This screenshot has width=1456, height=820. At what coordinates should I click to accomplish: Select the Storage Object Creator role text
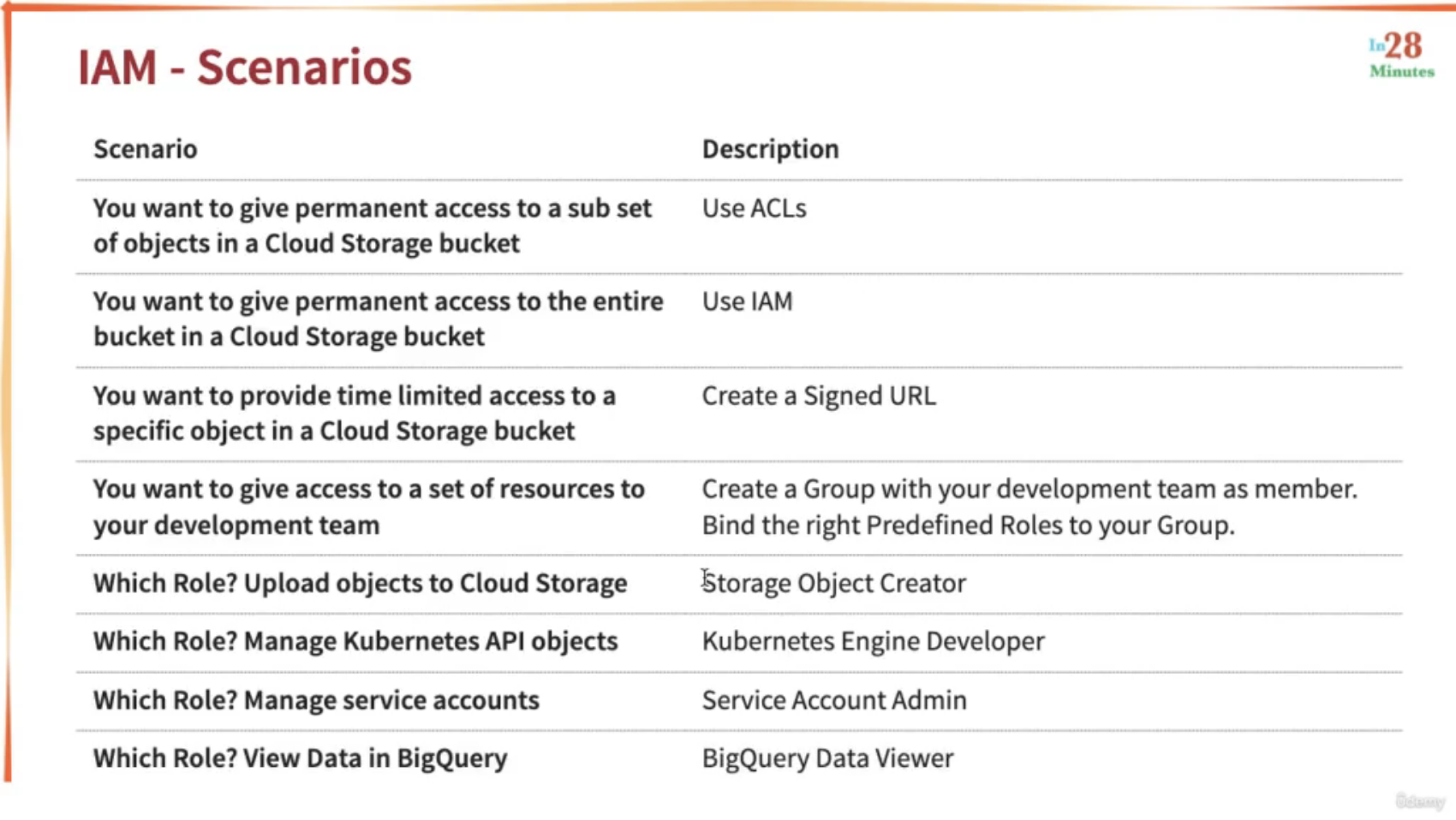pyautogui.click(x=834, y=583)
